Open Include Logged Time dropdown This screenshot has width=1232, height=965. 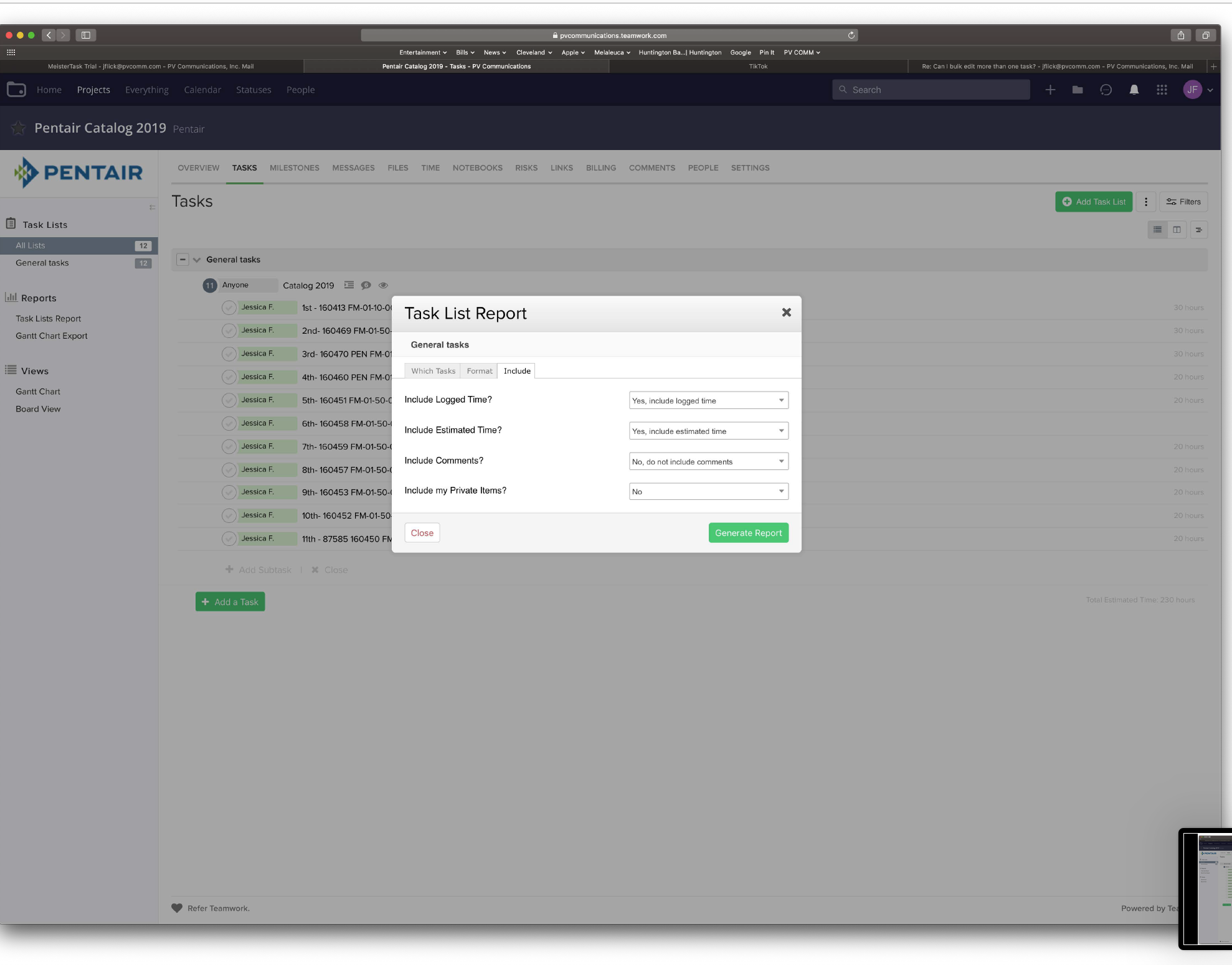708,400
